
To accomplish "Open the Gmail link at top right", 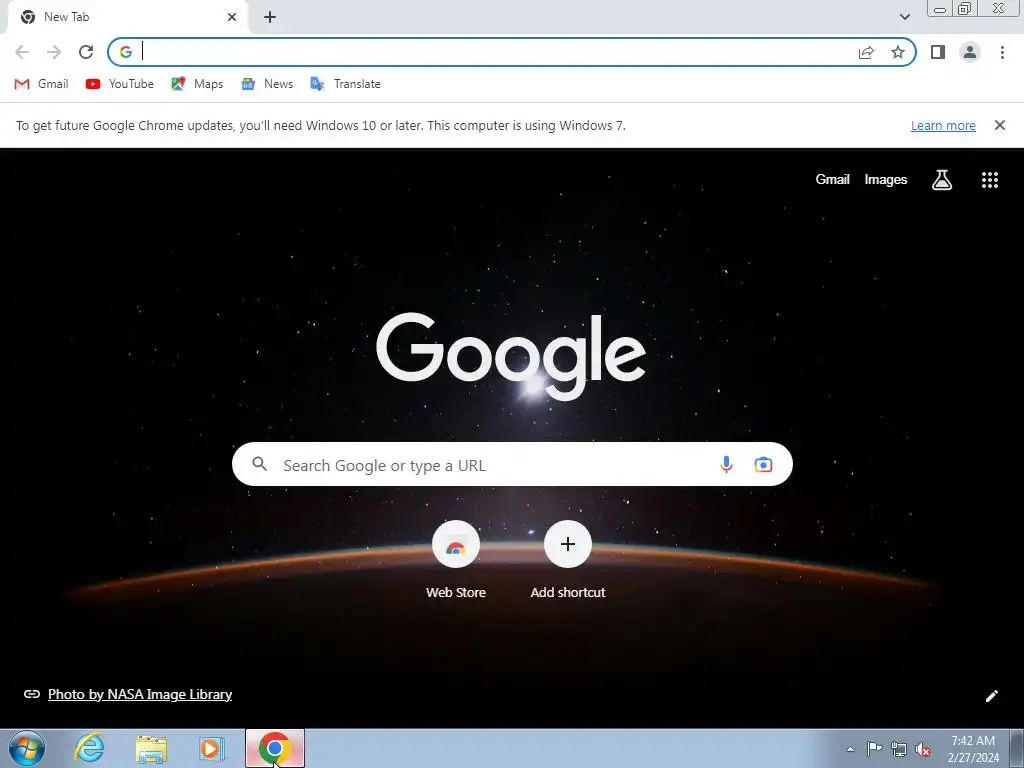I will point(832,180).
